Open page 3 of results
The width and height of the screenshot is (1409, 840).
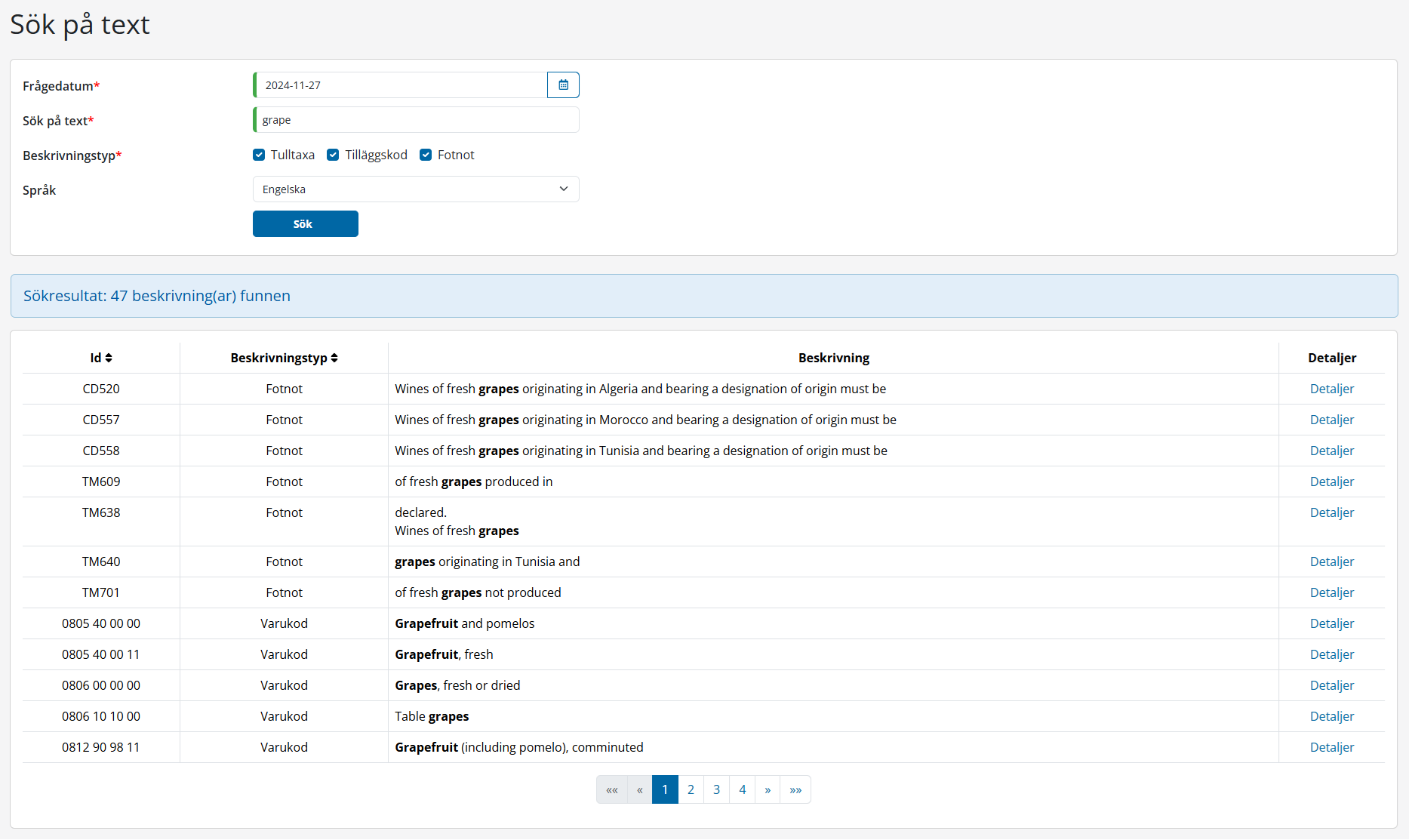(x=716, y=789)
